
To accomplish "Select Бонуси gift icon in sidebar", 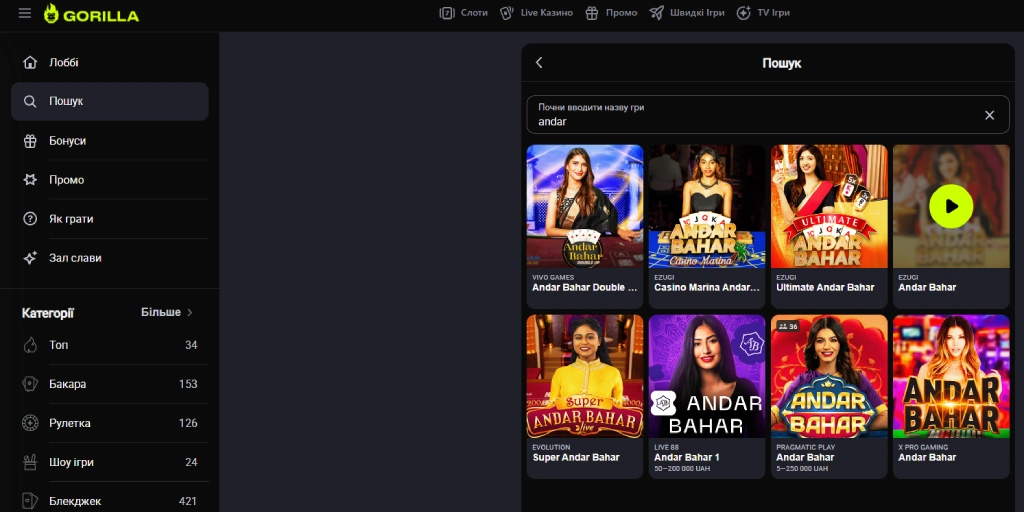I will (30, 141).
